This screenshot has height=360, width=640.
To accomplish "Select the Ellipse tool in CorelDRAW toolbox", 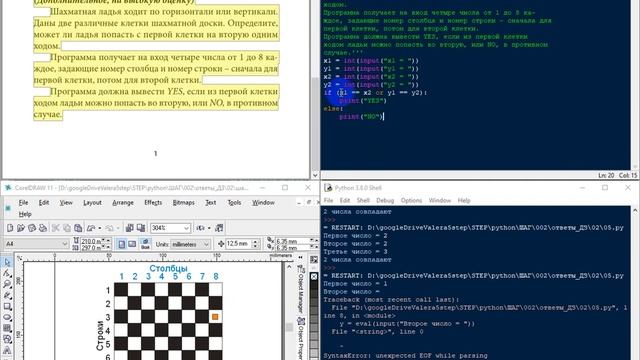I will [x=7, y=317].
